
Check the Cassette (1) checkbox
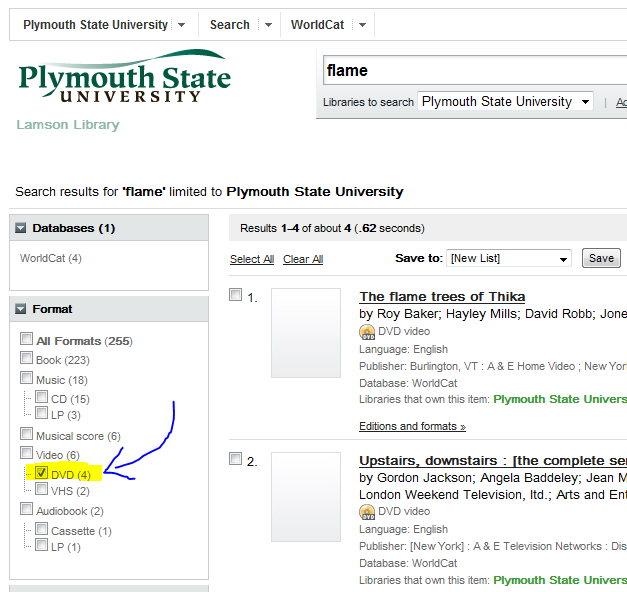click(x=42, y=529)
